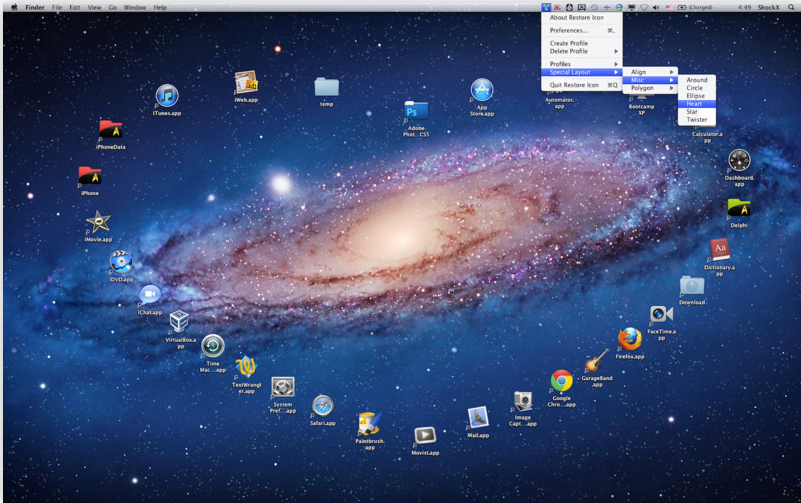
Task: Choose the Twister layout
Action: click(x=697, y=119)
